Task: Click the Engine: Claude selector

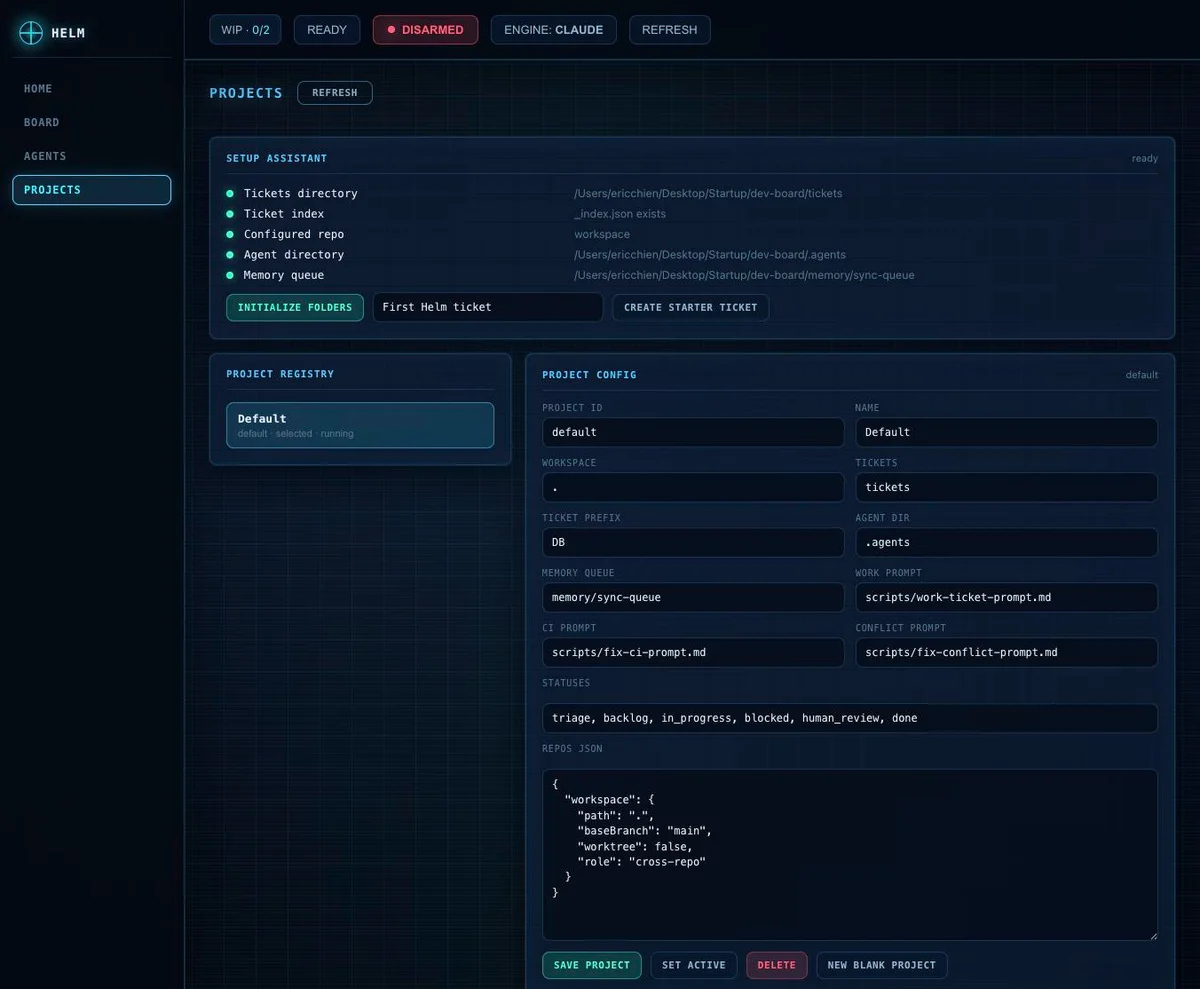Action: click(x=553, y=30)
